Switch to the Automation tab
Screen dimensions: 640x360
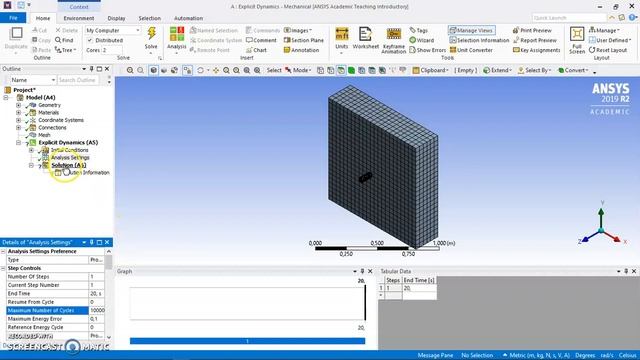point(188,18)
